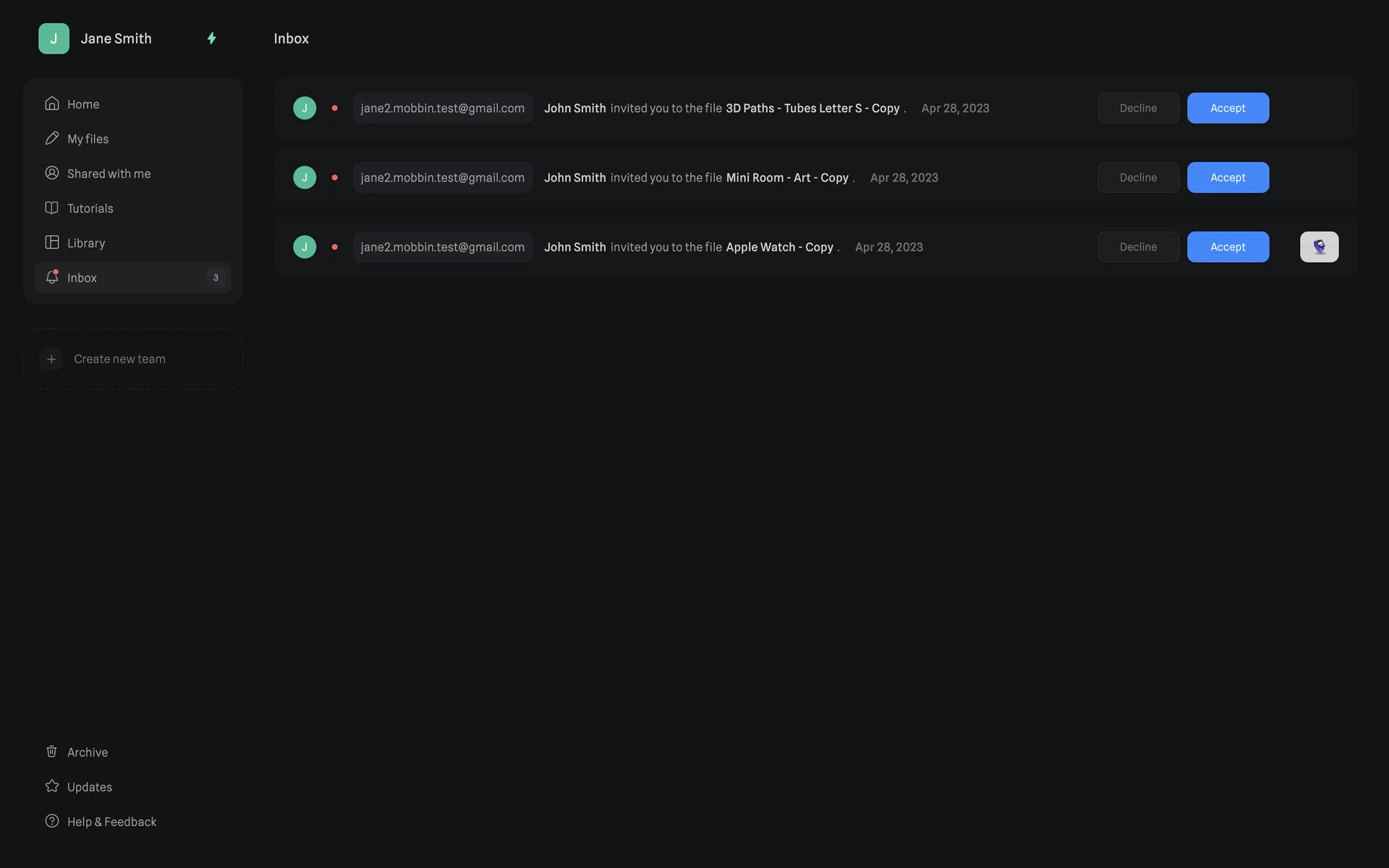This screenshot has width=1389, height=868.
Task: Click the Shared with me person icon
Action: click(51, 173)
